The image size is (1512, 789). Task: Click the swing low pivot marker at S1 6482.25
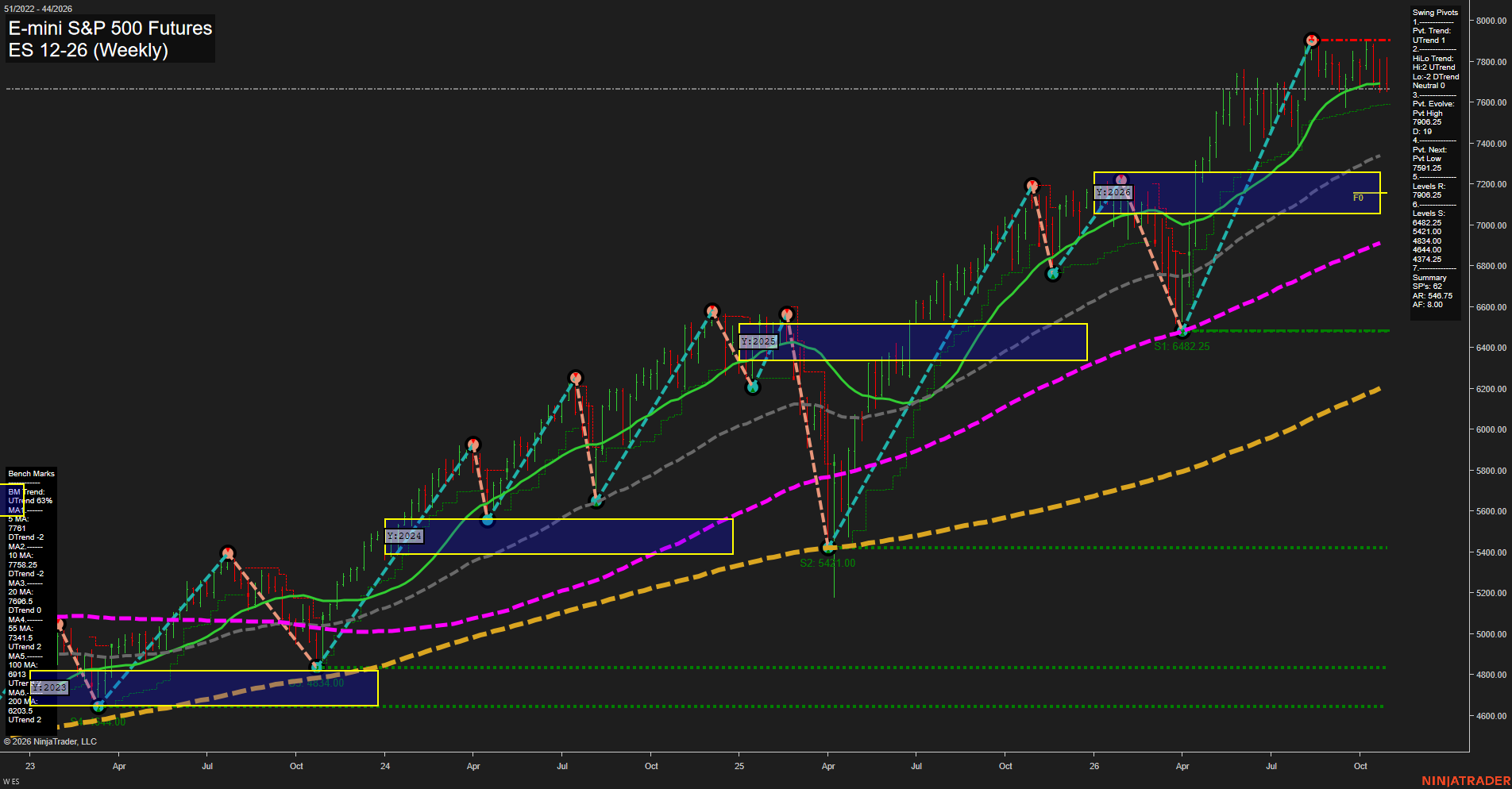[1182, 330]
